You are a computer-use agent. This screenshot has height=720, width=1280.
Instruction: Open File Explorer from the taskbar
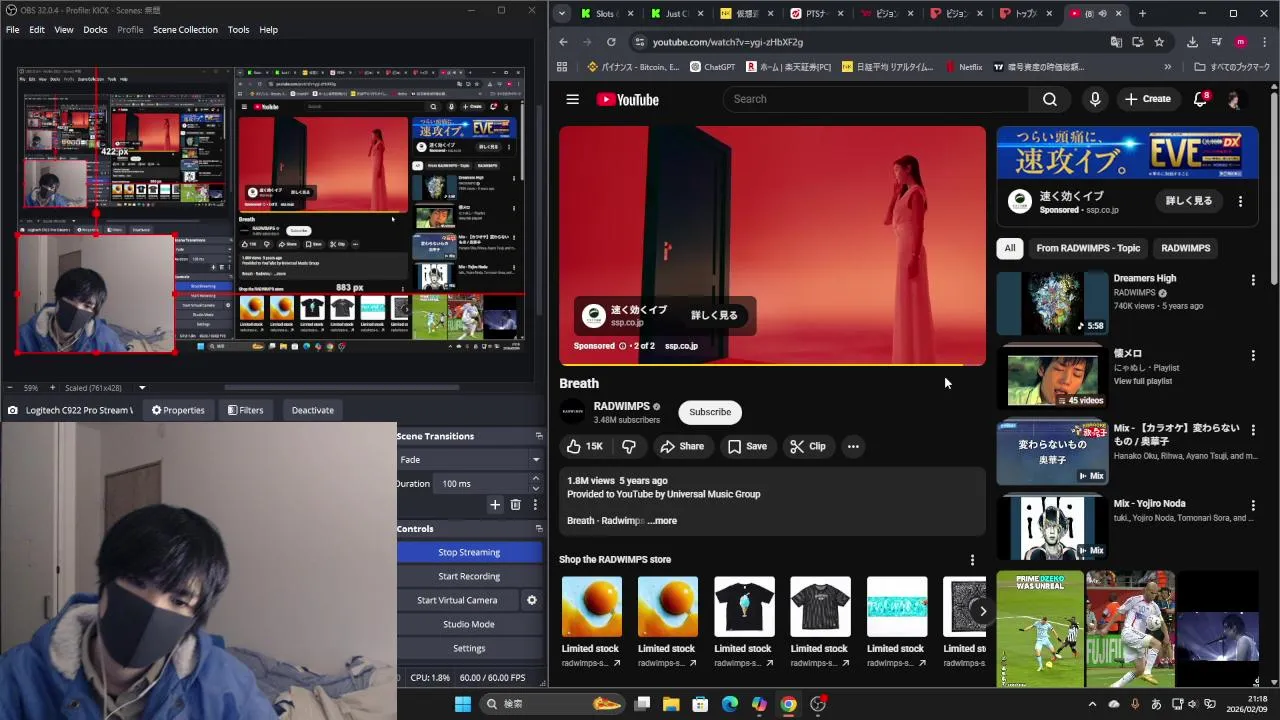click(x=670, y=704)
